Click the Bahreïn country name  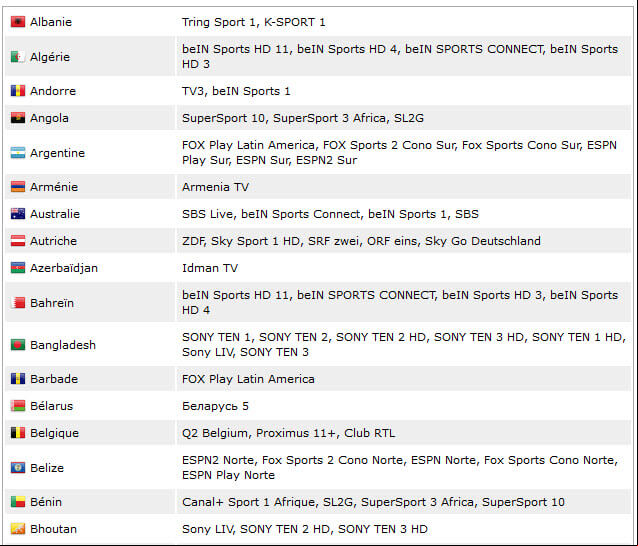tap(52, 303)
